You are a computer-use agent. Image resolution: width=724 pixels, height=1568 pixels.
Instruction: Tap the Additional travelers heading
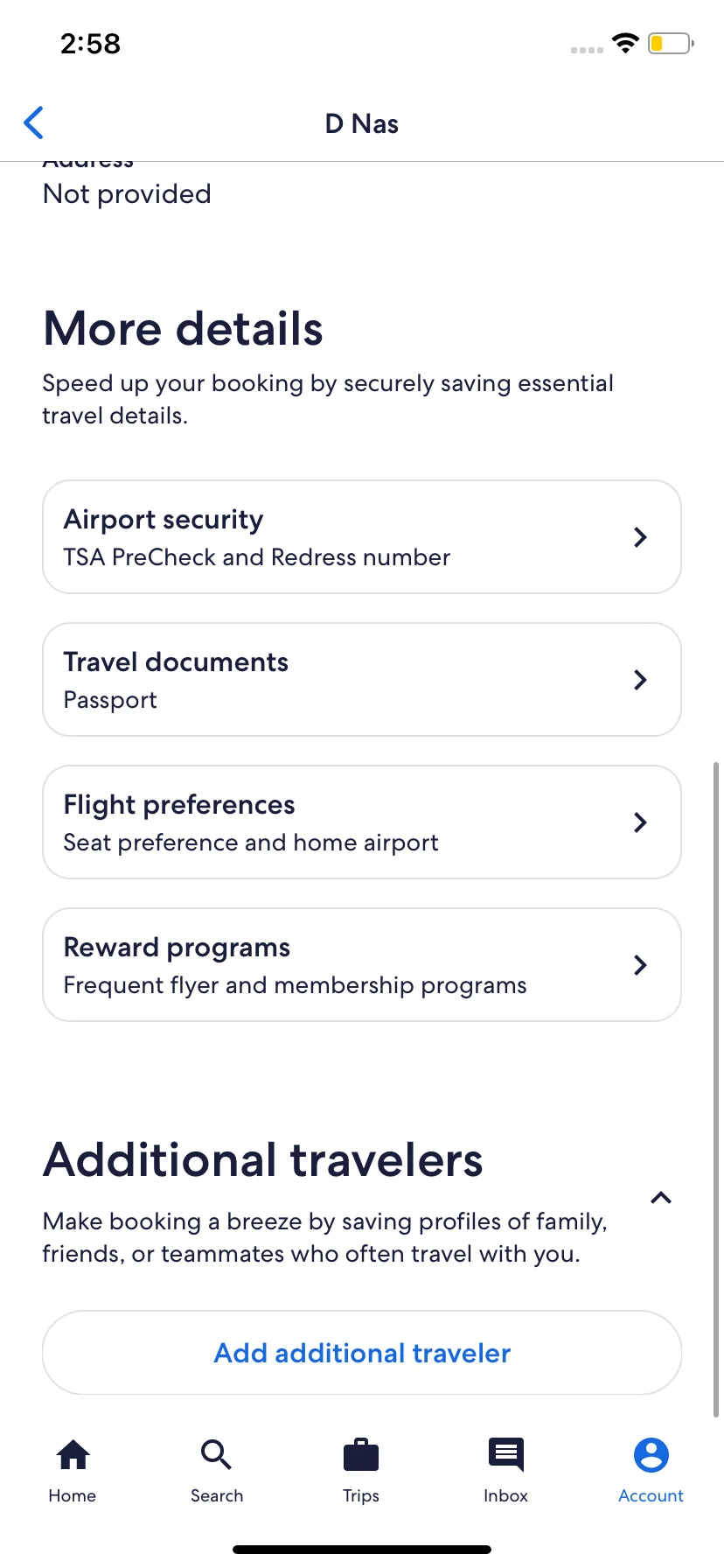pyautogui.click(x=263, y=1159)
